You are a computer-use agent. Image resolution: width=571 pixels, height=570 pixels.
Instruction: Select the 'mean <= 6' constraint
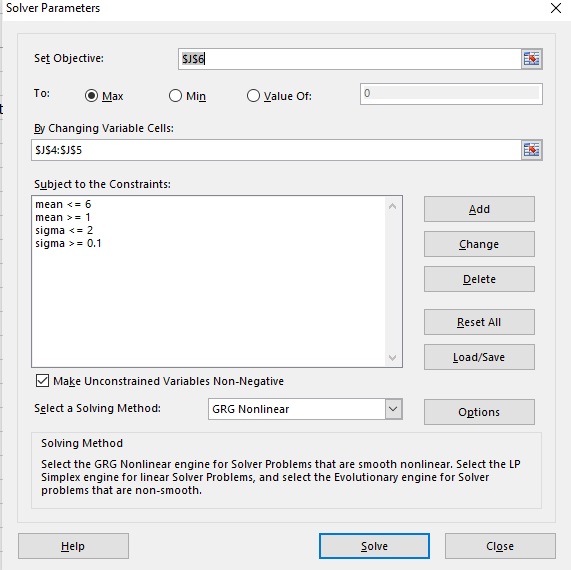click(x=63, y=204)
